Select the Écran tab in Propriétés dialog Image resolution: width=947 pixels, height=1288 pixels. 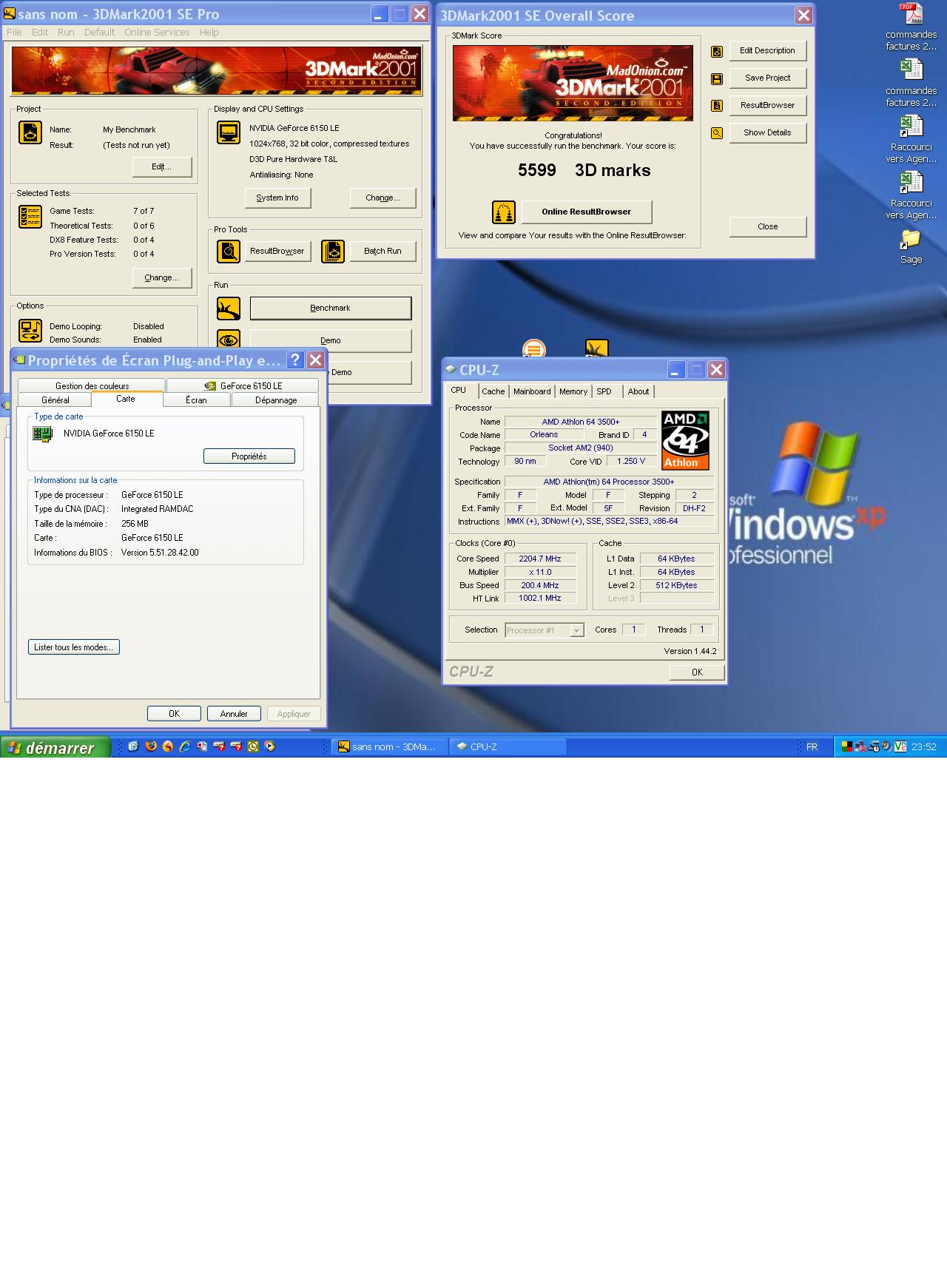[x=196, y=400]
